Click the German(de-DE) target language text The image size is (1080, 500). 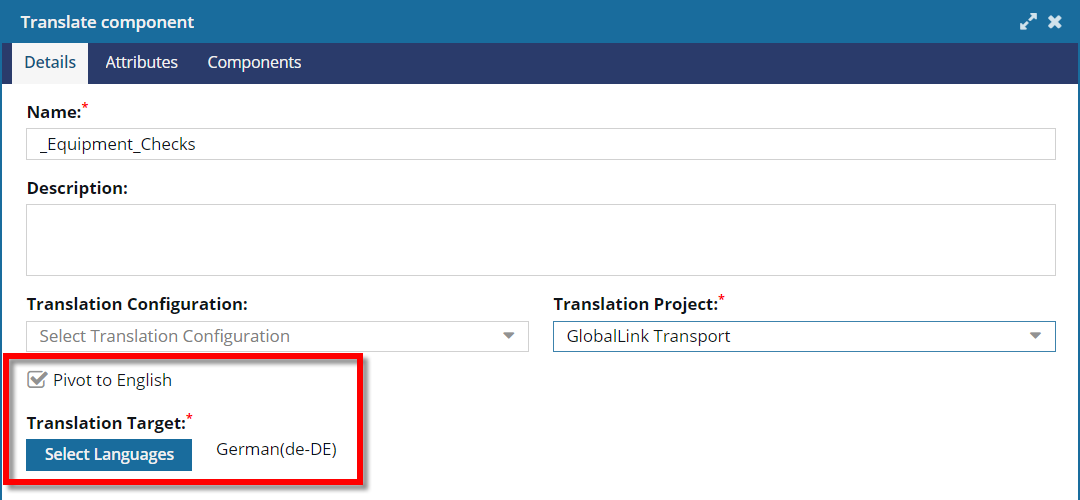coord(276,450)
